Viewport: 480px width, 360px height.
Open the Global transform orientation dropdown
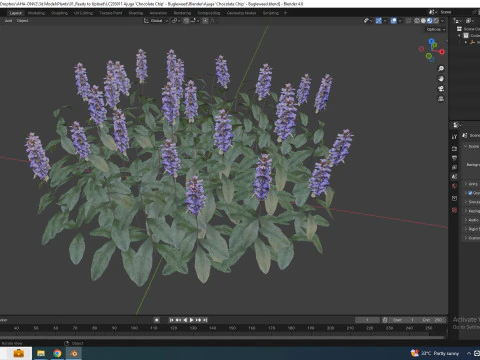pyautogui.click(x=156, y=21)
